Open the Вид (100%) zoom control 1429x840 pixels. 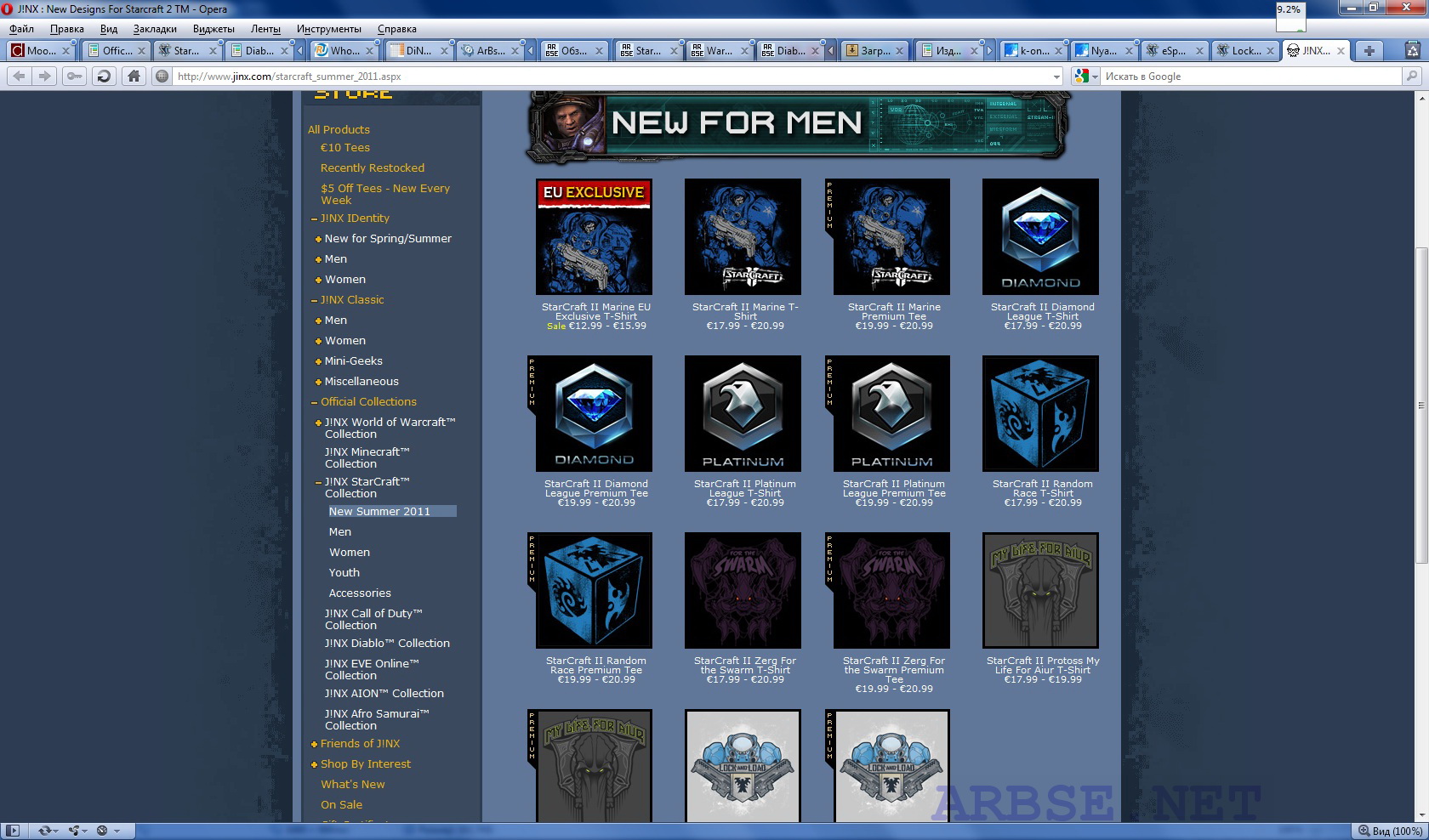point(1391,831)
